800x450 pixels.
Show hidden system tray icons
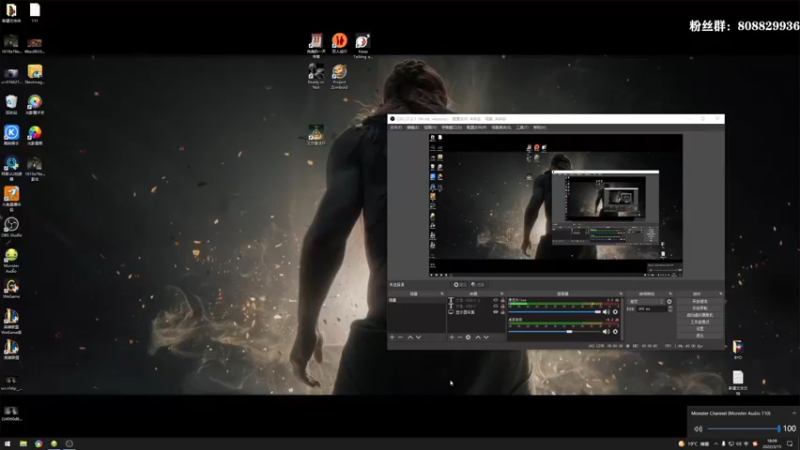click(716, 444)
